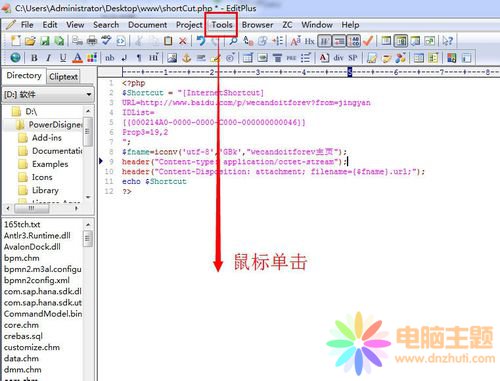Screen dimensions: 500x381
Task: Click the red Delete X icon
Action: tap(183, 41)
